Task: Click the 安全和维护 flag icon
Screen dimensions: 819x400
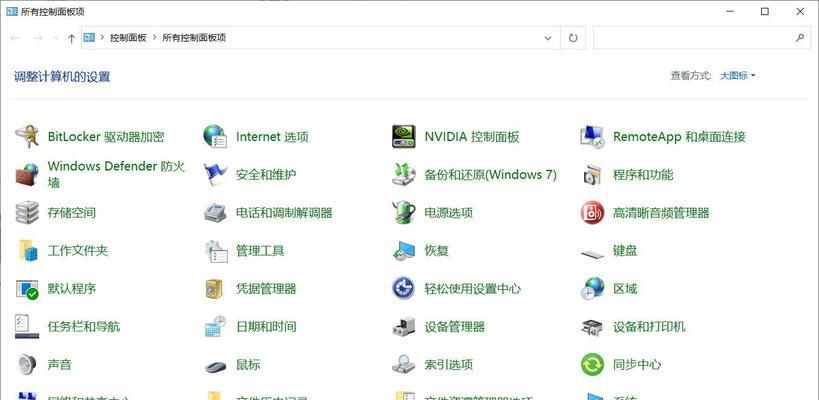Action: pyautogui.click(x=215, y=174)
